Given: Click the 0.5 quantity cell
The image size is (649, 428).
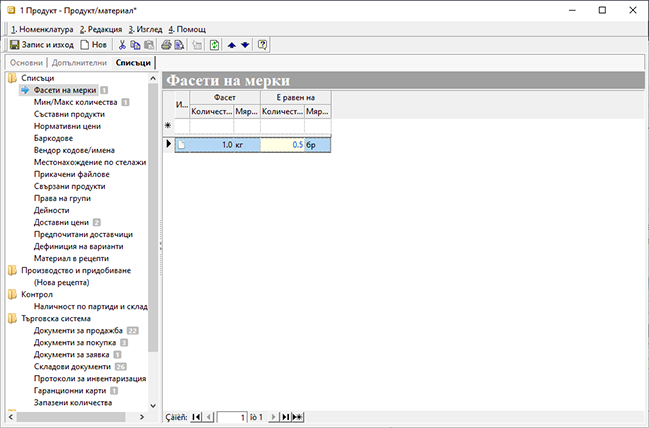Looking at the screenshot, I should coord(282,145).
